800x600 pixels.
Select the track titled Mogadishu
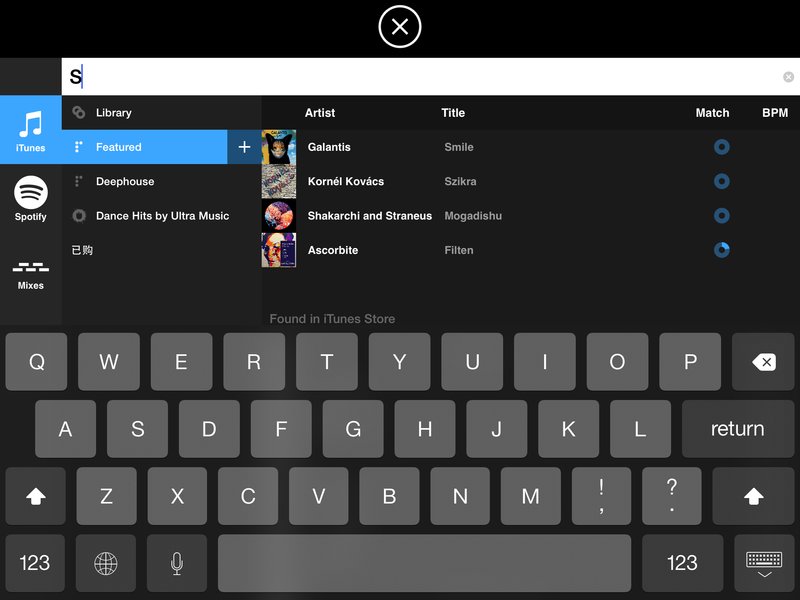coord(473,216)
